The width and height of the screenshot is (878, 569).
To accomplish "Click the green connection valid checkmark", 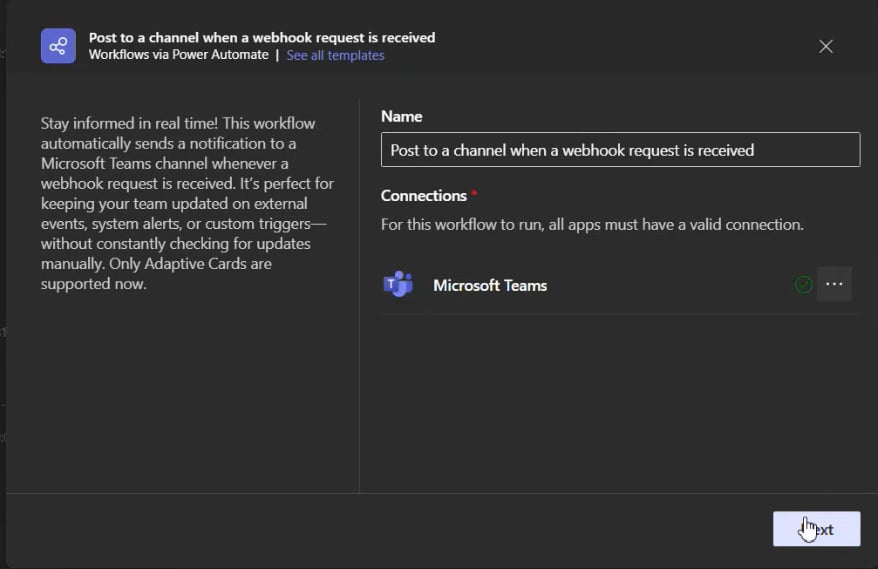I will click(804, 284).
